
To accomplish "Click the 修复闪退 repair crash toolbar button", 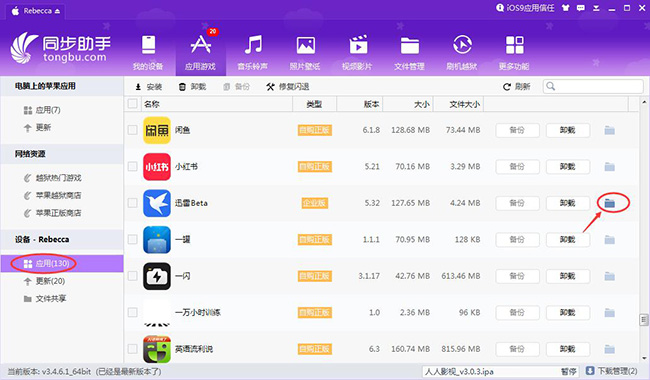I will [x=288, y=87].
